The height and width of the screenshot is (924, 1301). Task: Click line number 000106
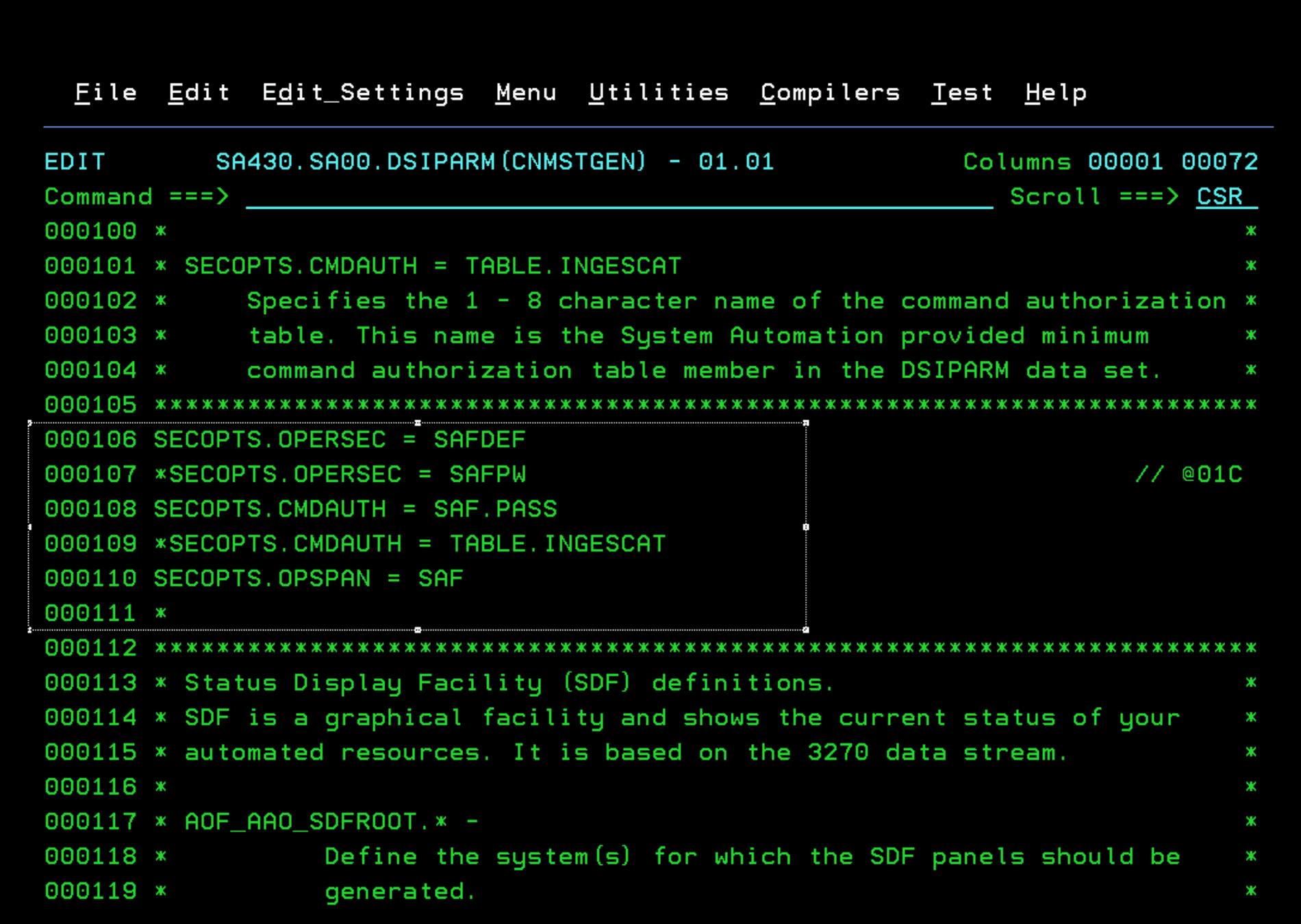pos(91,439)
